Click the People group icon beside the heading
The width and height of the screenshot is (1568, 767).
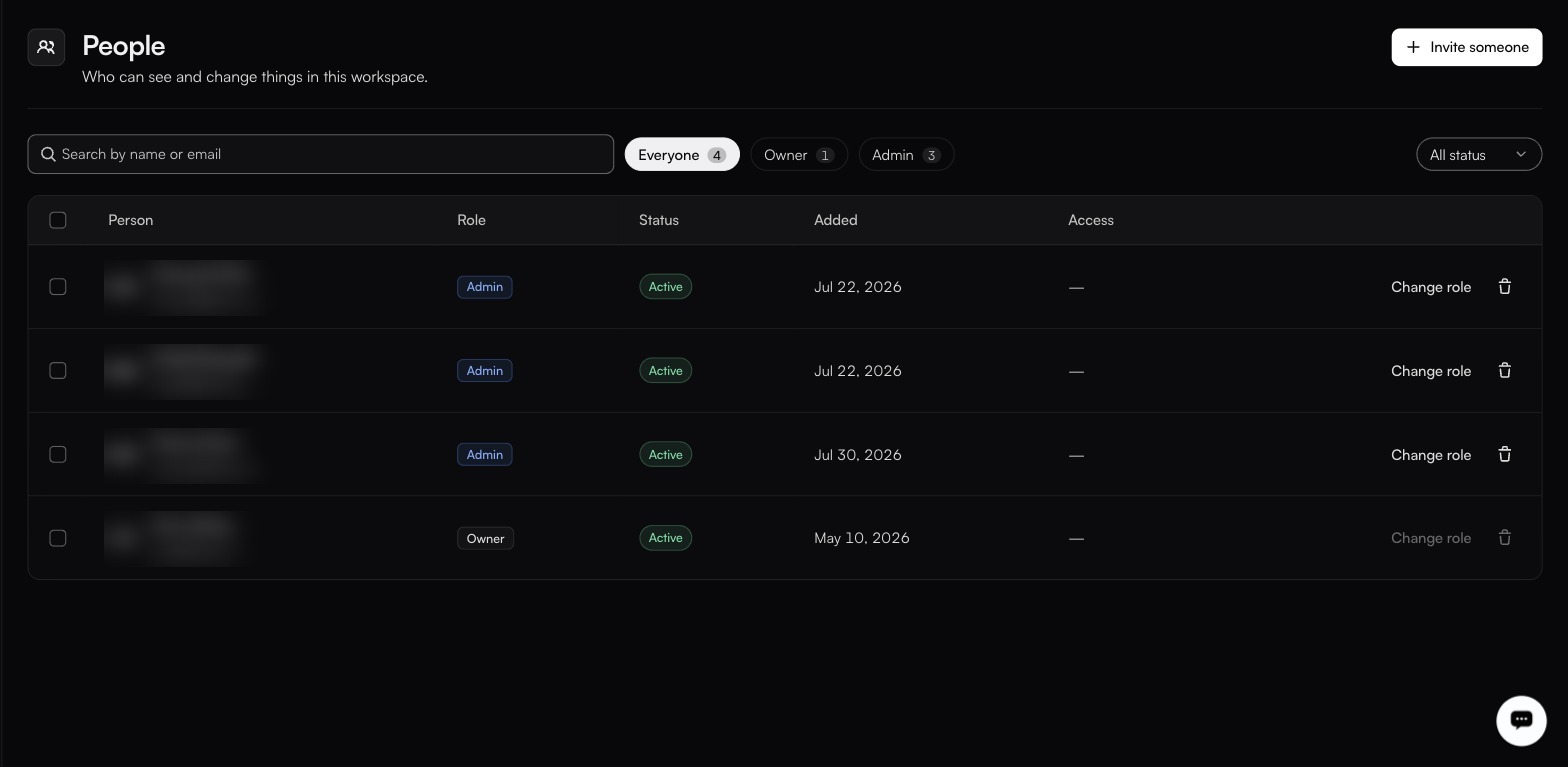[46, 47]
